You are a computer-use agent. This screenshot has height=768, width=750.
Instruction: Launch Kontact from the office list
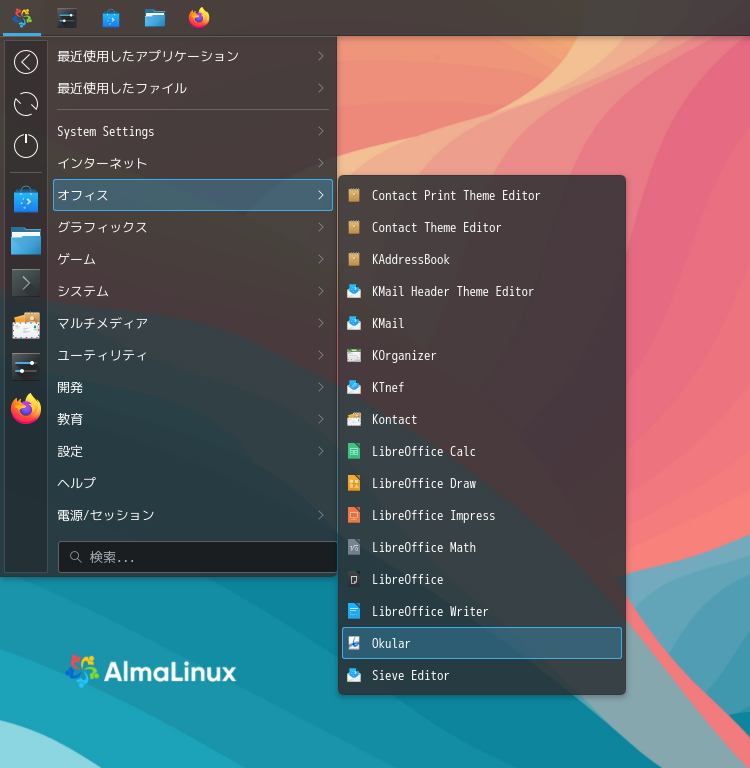pos(482,419)
